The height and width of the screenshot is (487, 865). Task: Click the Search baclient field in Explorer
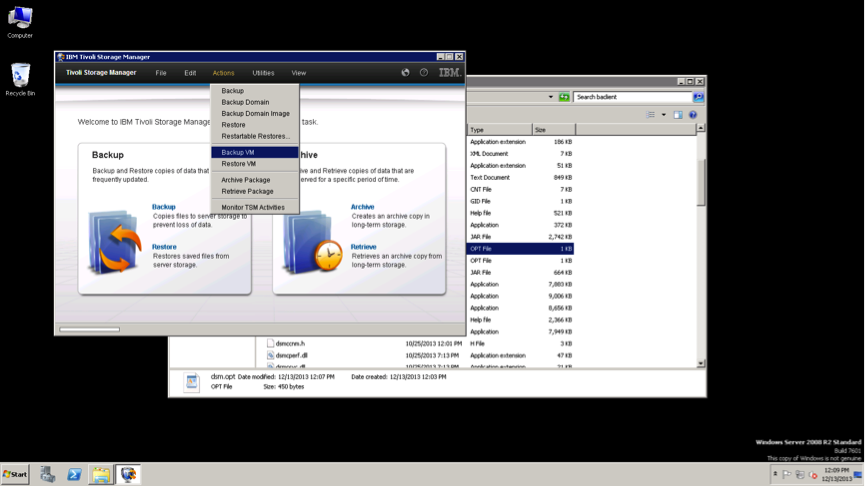(x=632, y=97)
